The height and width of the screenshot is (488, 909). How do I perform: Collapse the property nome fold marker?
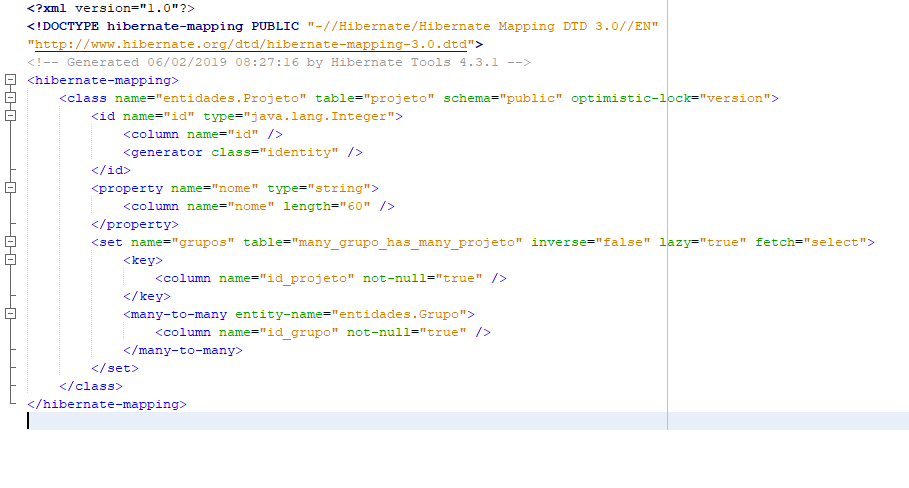tap(10, 188)
